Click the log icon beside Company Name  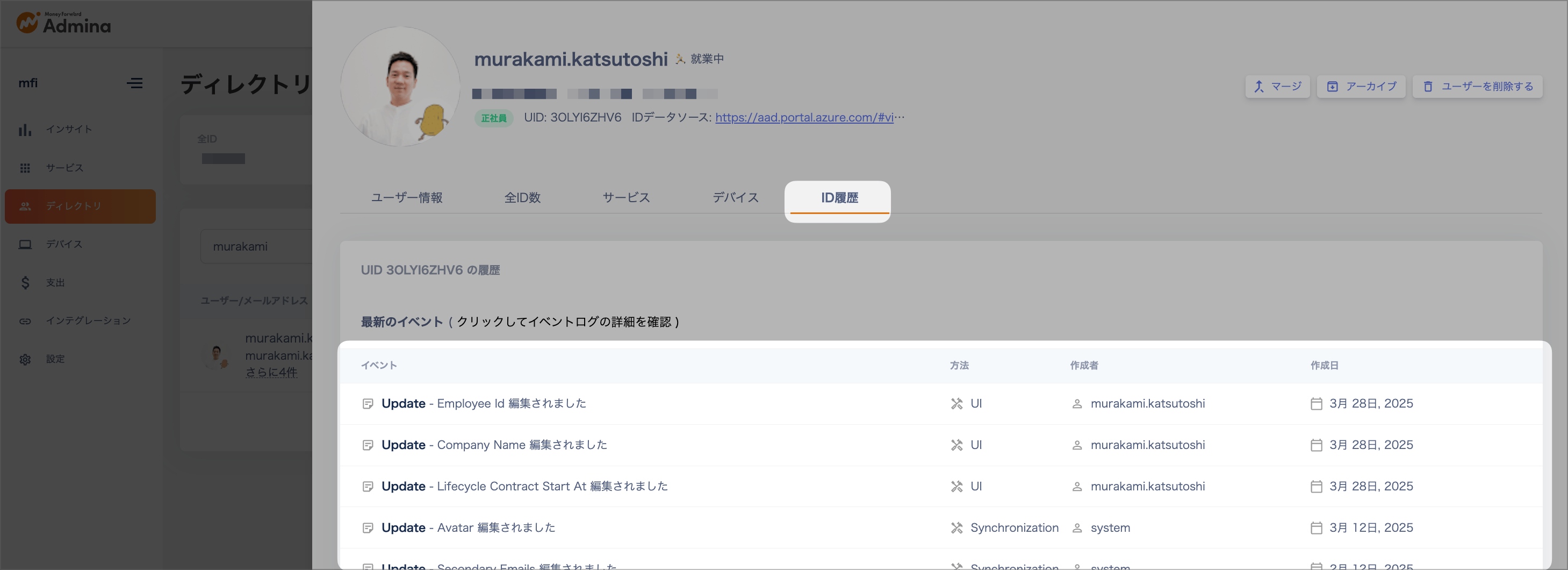tap(368, 445)
